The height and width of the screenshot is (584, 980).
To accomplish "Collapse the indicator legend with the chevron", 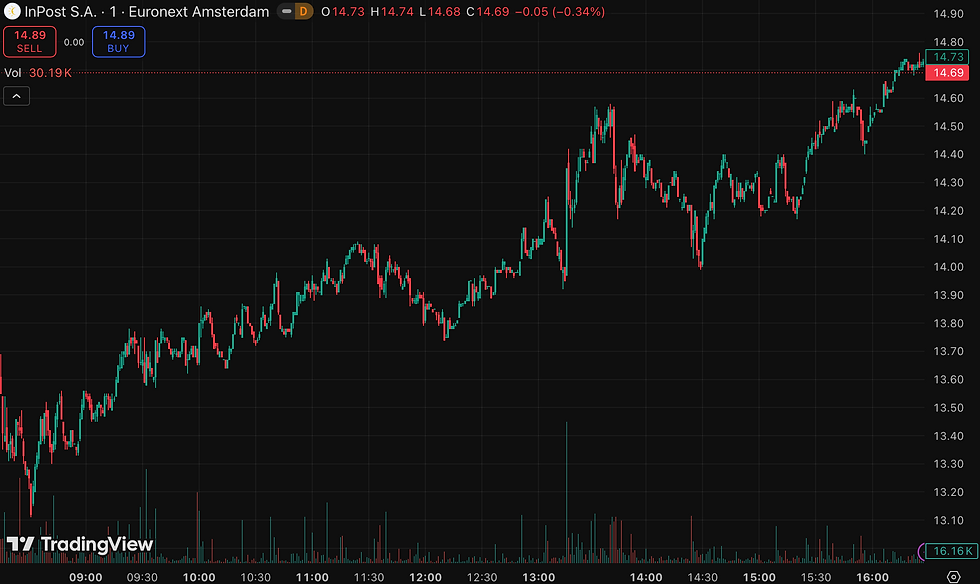I will (x=16, y=96).
